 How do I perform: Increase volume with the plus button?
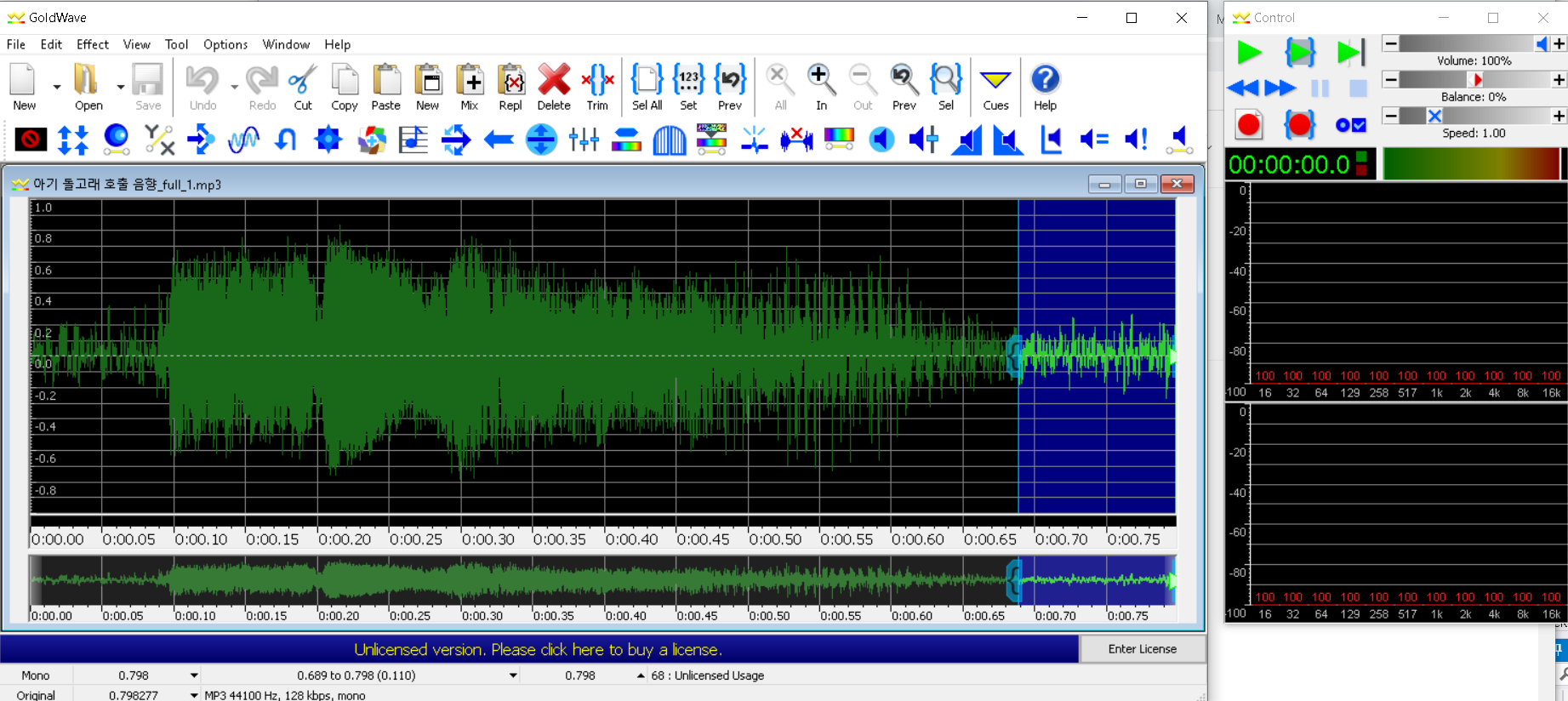click(x=1559, y=43)
